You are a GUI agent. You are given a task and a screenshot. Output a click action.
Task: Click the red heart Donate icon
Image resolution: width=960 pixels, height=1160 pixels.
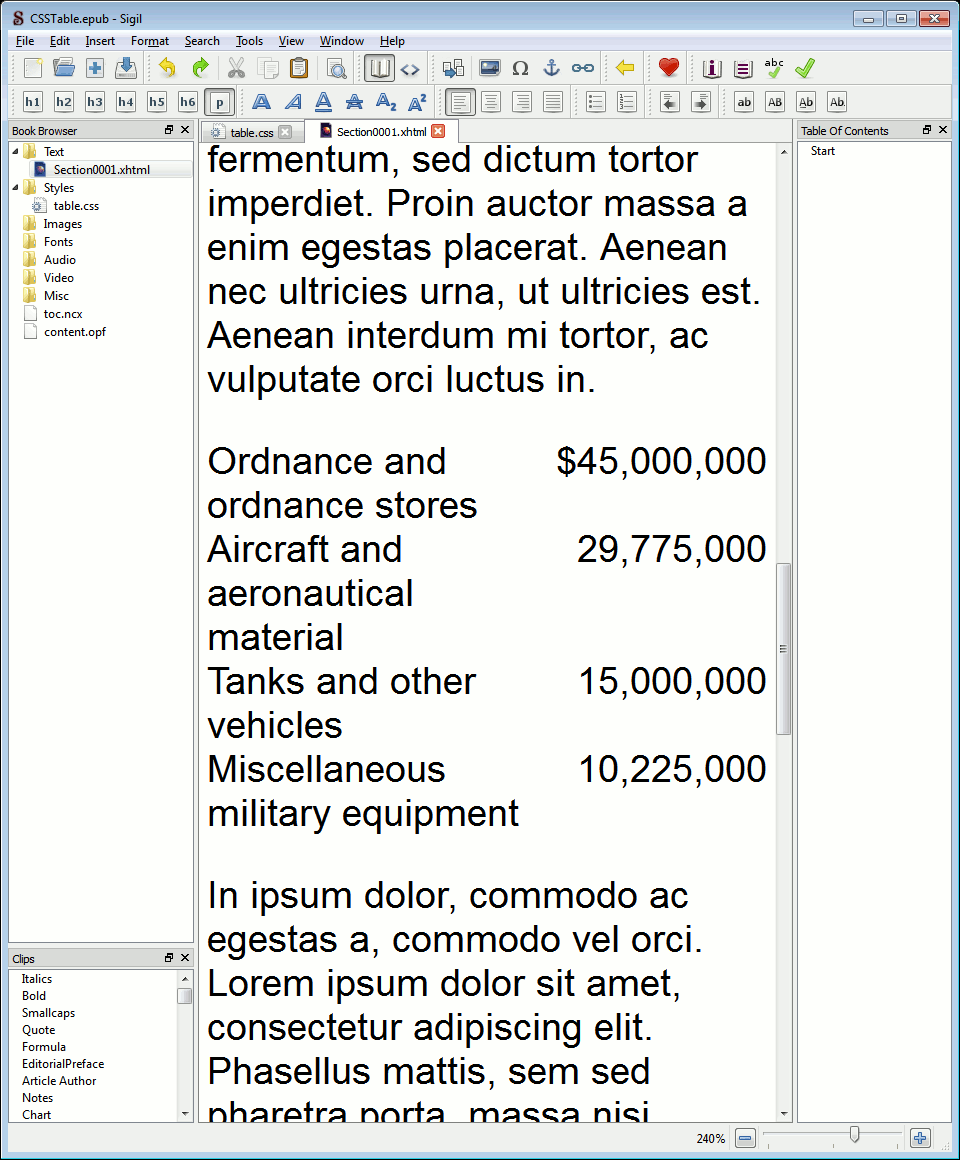669,68
